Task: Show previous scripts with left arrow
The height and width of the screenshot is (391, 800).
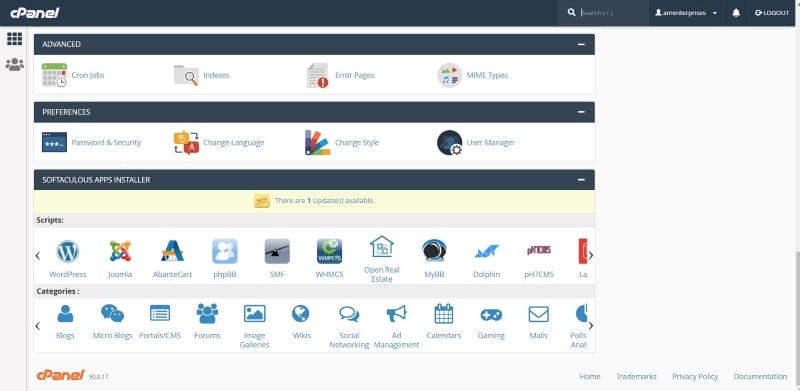Action: coord(38,255)
